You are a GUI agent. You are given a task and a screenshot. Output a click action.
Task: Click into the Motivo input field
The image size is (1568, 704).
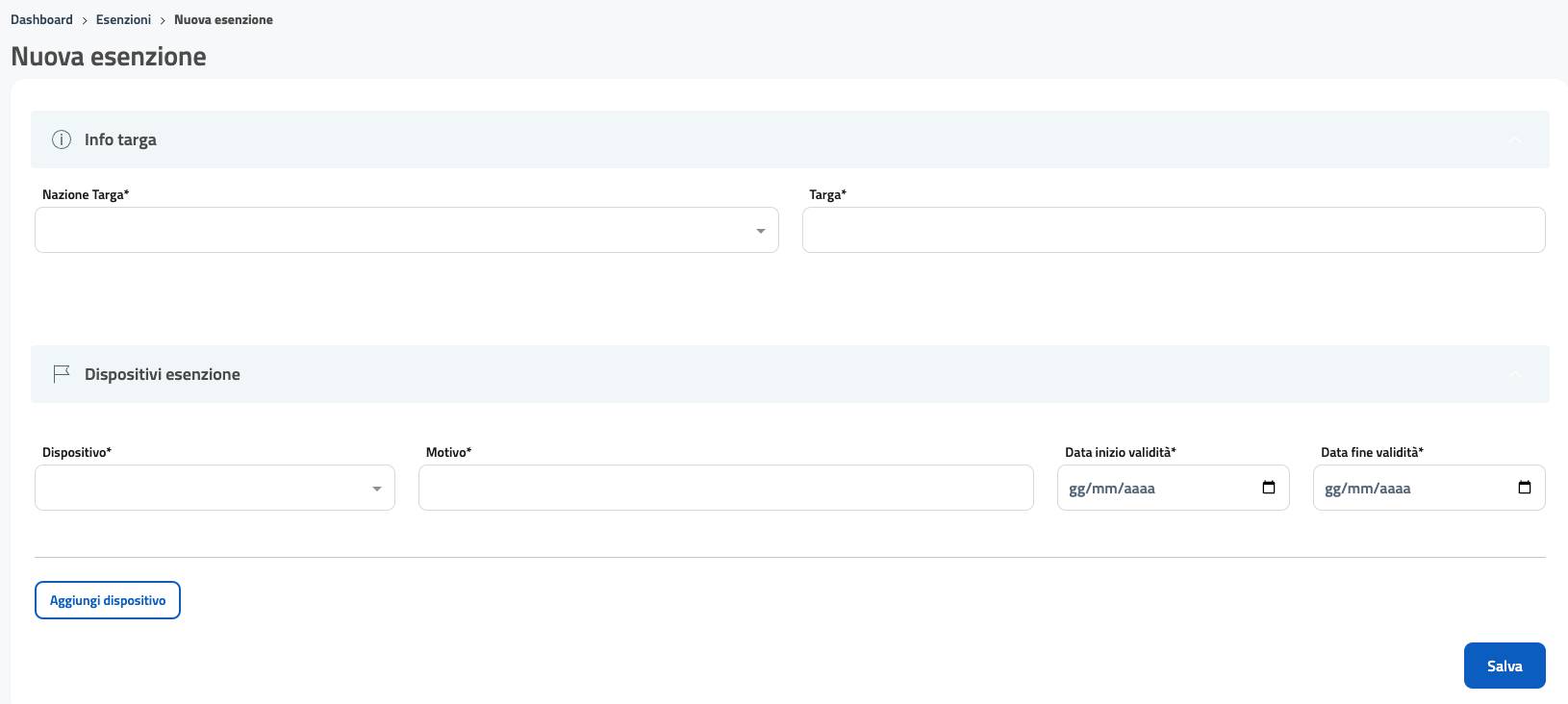[x=725, y=488]
